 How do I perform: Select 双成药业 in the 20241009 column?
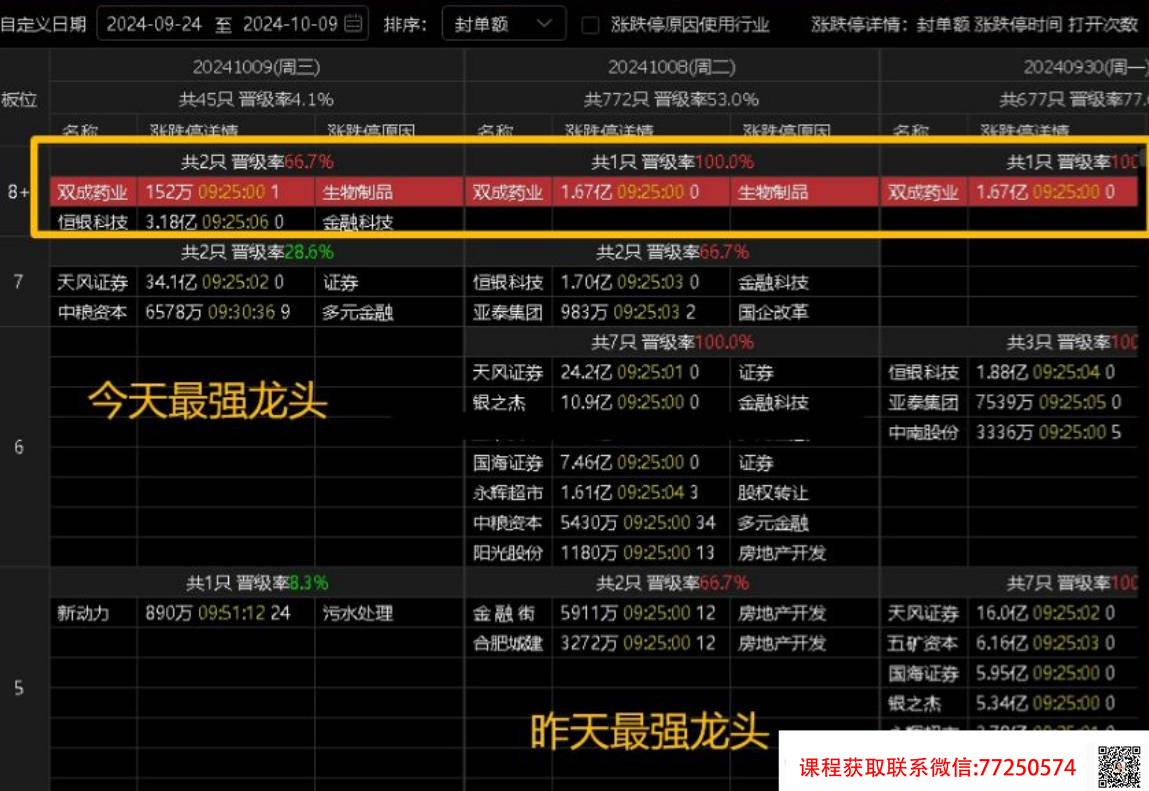(x=92, y=192)
